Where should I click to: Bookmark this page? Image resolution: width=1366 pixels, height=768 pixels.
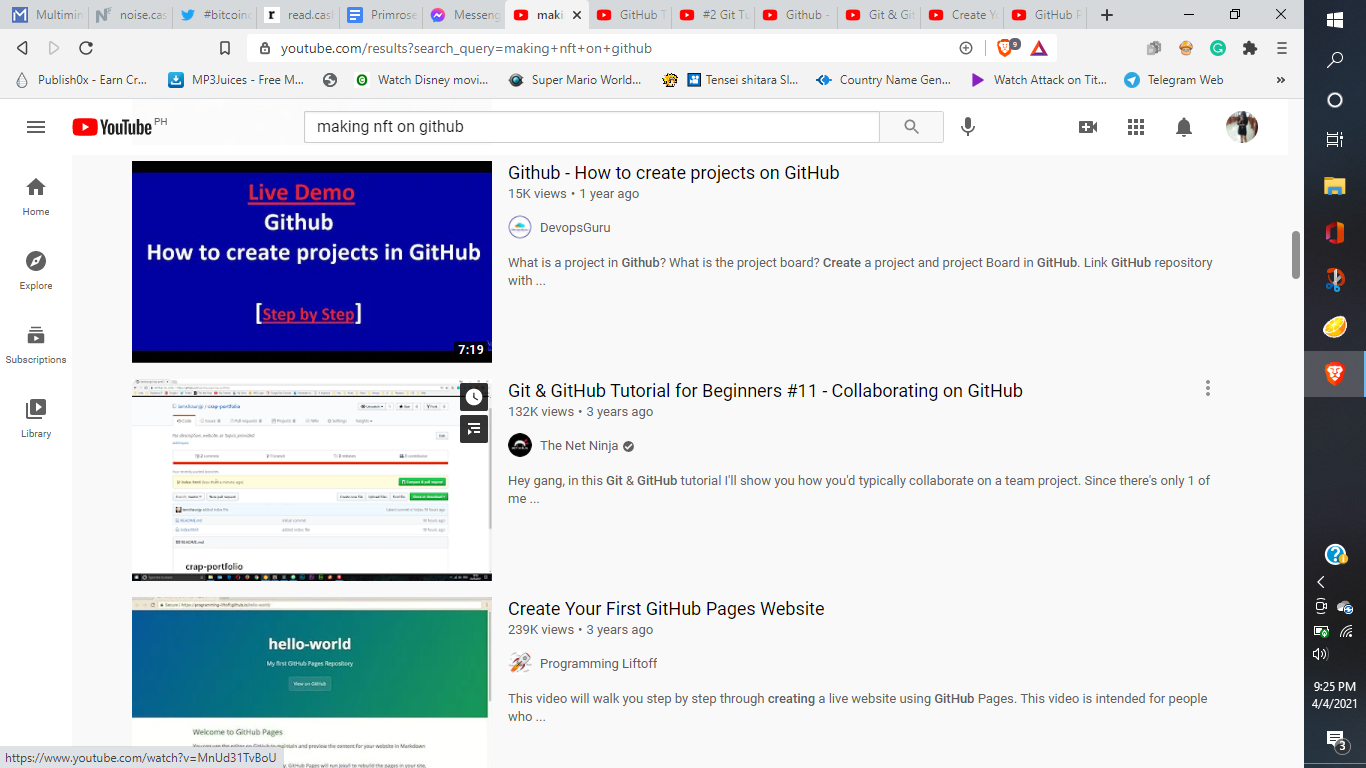coord(225,48)
